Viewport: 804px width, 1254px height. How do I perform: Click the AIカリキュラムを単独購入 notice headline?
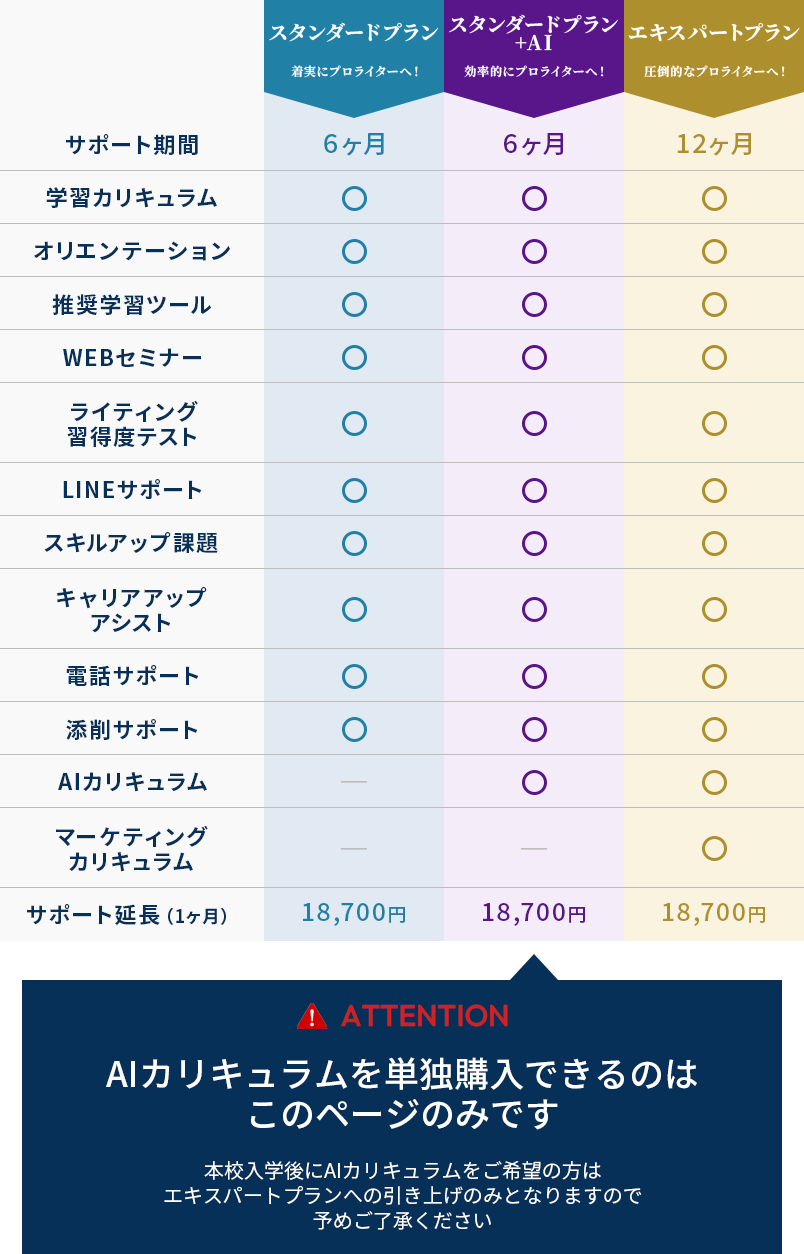[x=402, y=1093]
